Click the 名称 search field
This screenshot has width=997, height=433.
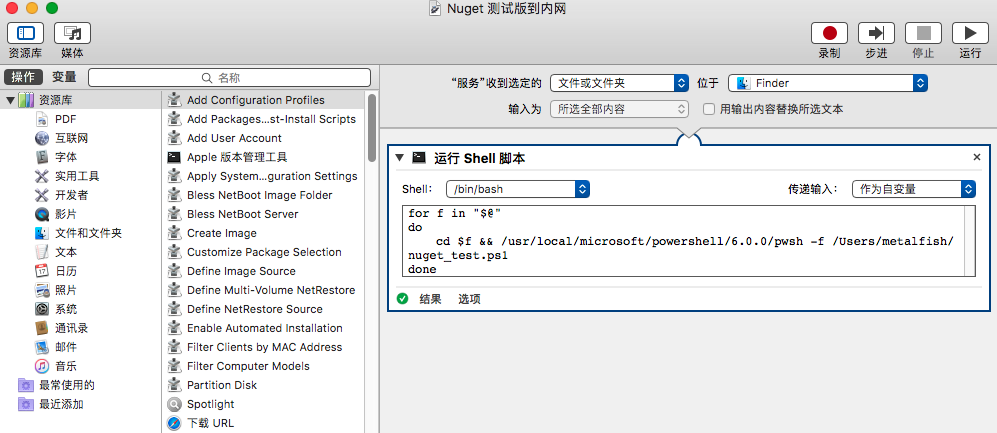pos(230,78)
